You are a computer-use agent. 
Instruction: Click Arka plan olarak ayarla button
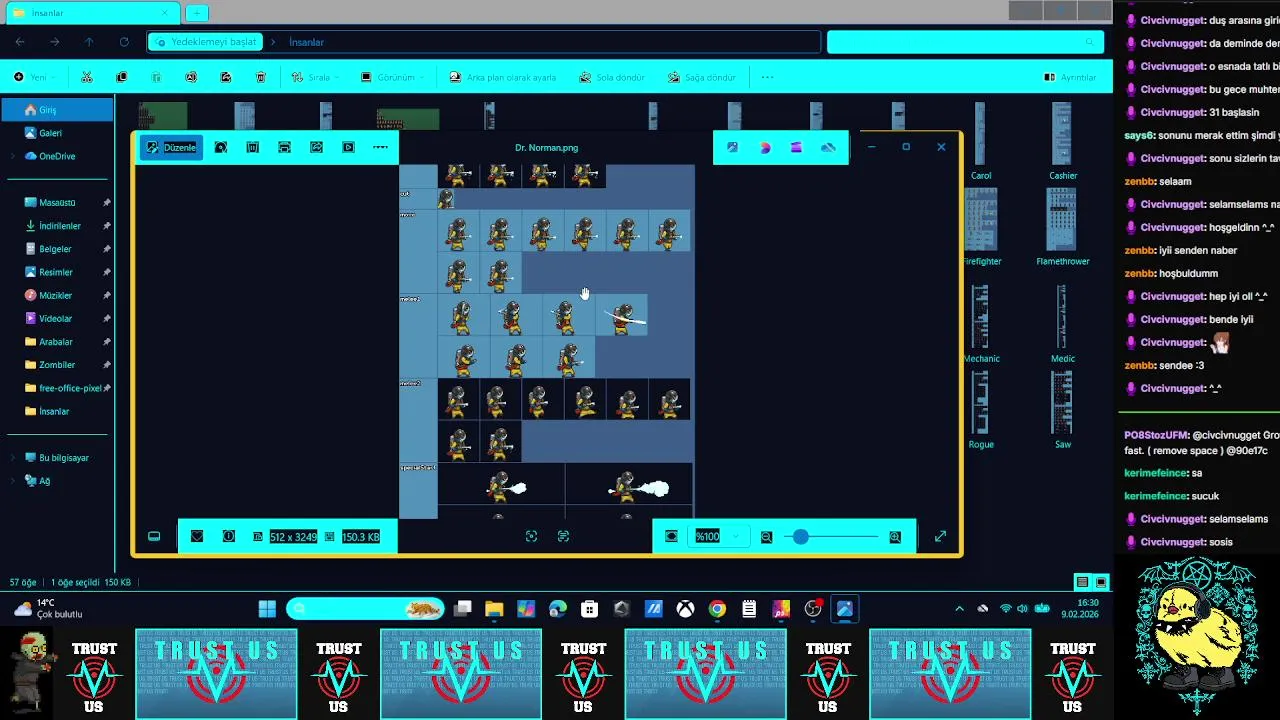(503, 77)
